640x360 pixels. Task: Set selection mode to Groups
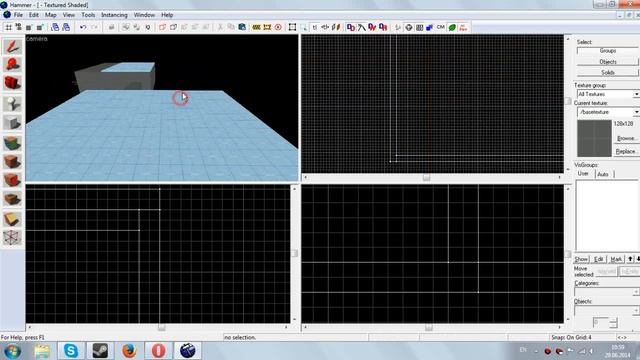607,51
